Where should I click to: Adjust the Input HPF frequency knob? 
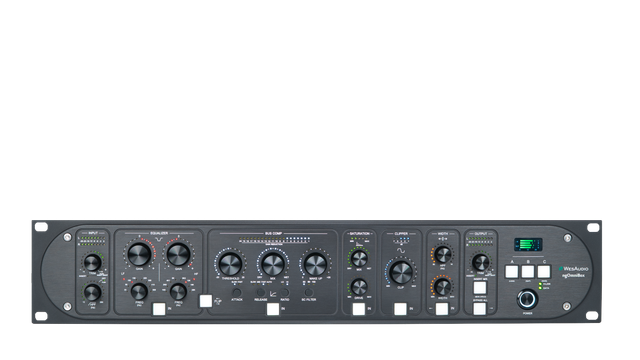tap(93, 293)
